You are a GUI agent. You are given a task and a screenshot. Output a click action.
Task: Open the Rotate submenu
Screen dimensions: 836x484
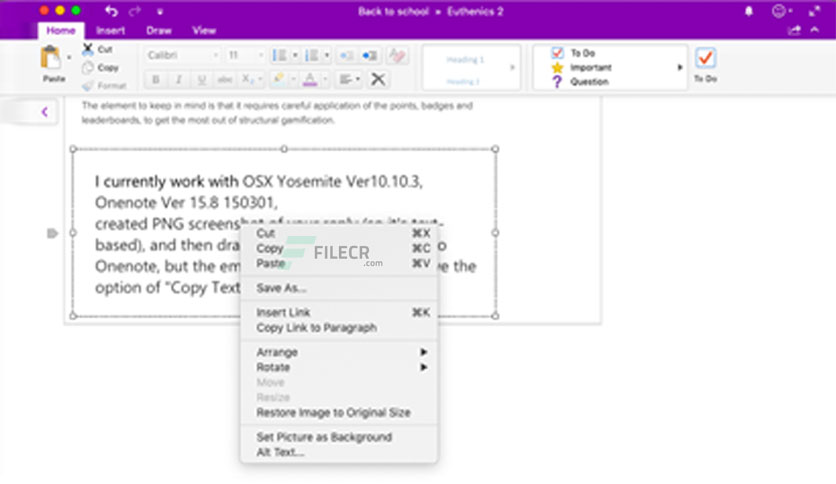coord(339,367)
